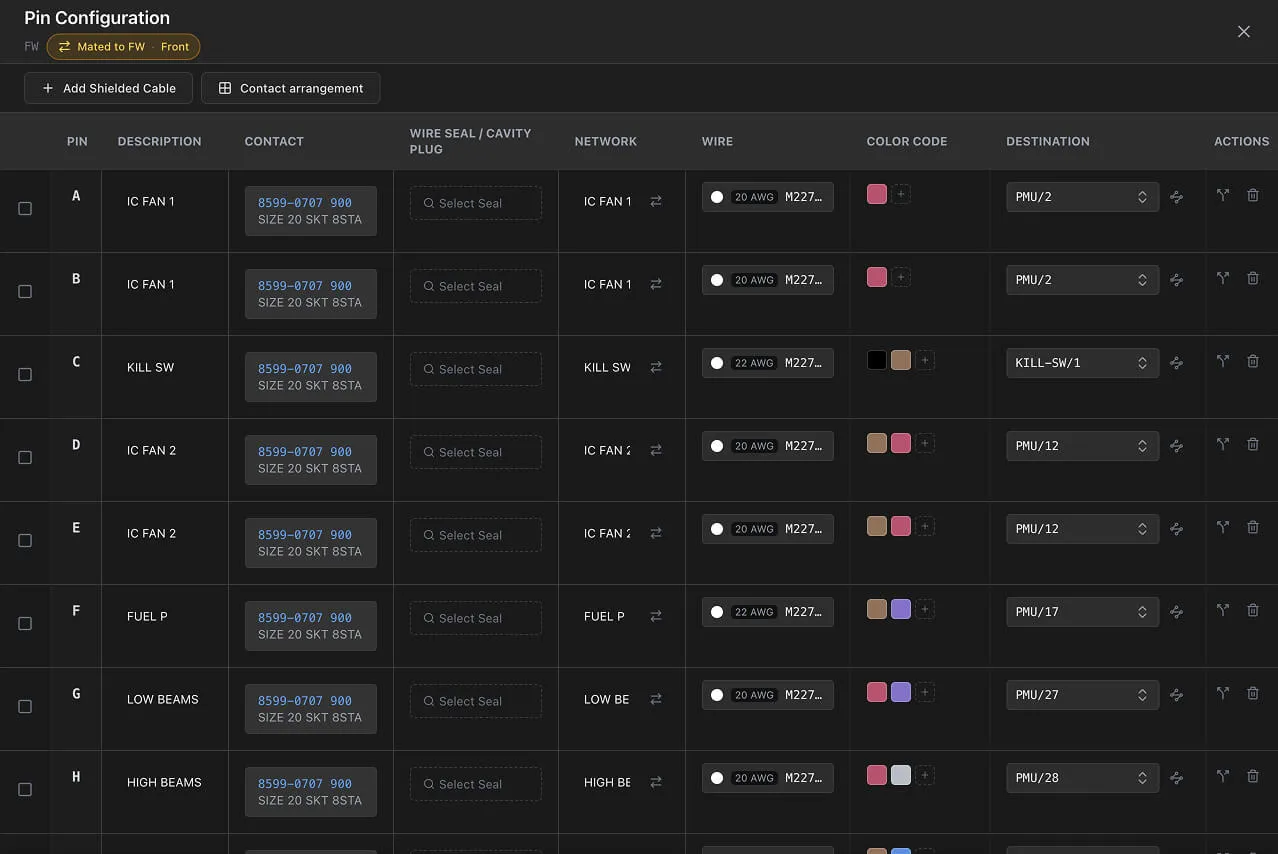Open wire selector 20 AWG for pin H
Viewport: 1278px width, 854px height.
(x=768, y=778)
